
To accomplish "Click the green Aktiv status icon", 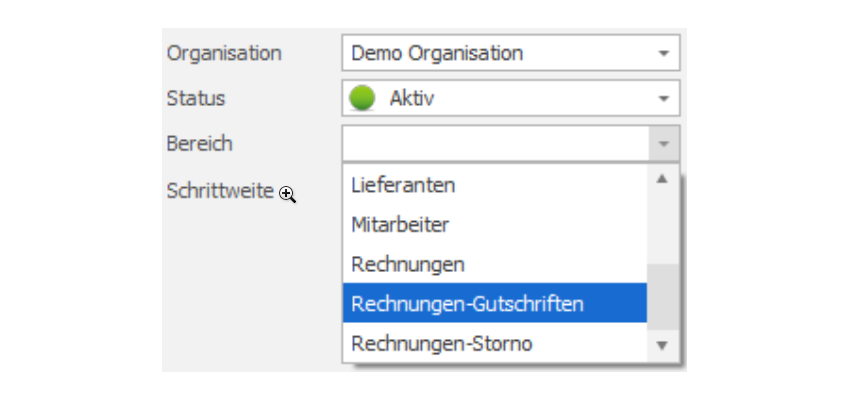I will click(x=362, y=99).
